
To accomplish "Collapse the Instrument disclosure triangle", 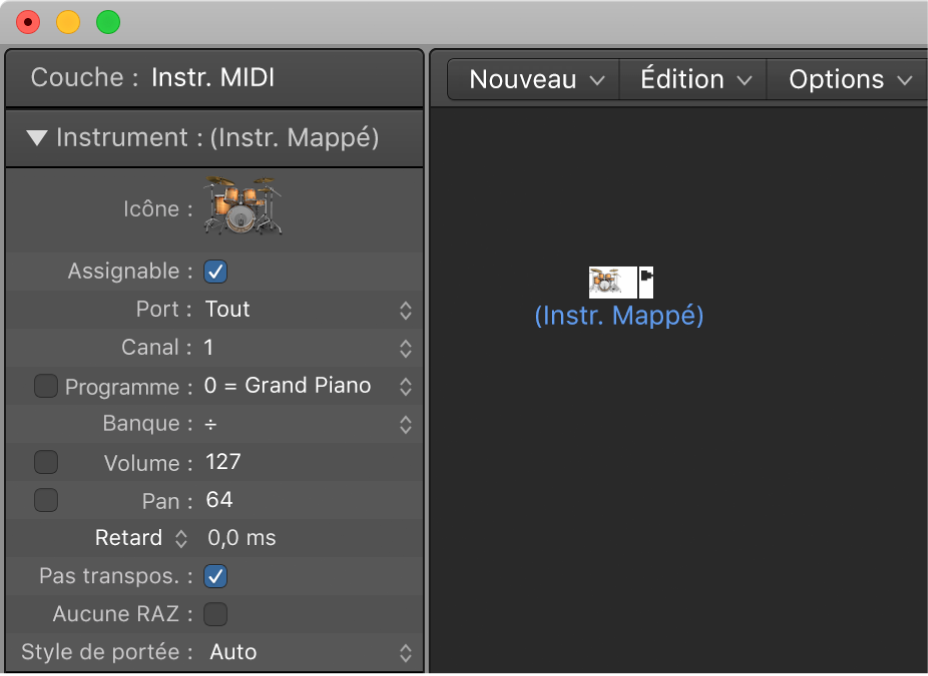I will coord(37,138).
